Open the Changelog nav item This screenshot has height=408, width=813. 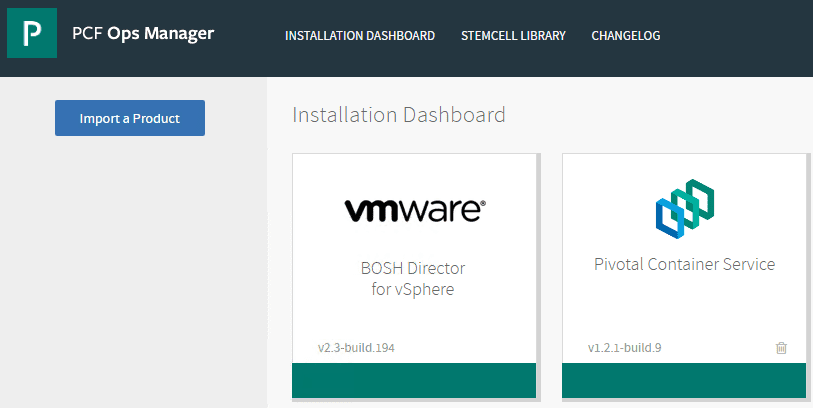coord(626,36)
